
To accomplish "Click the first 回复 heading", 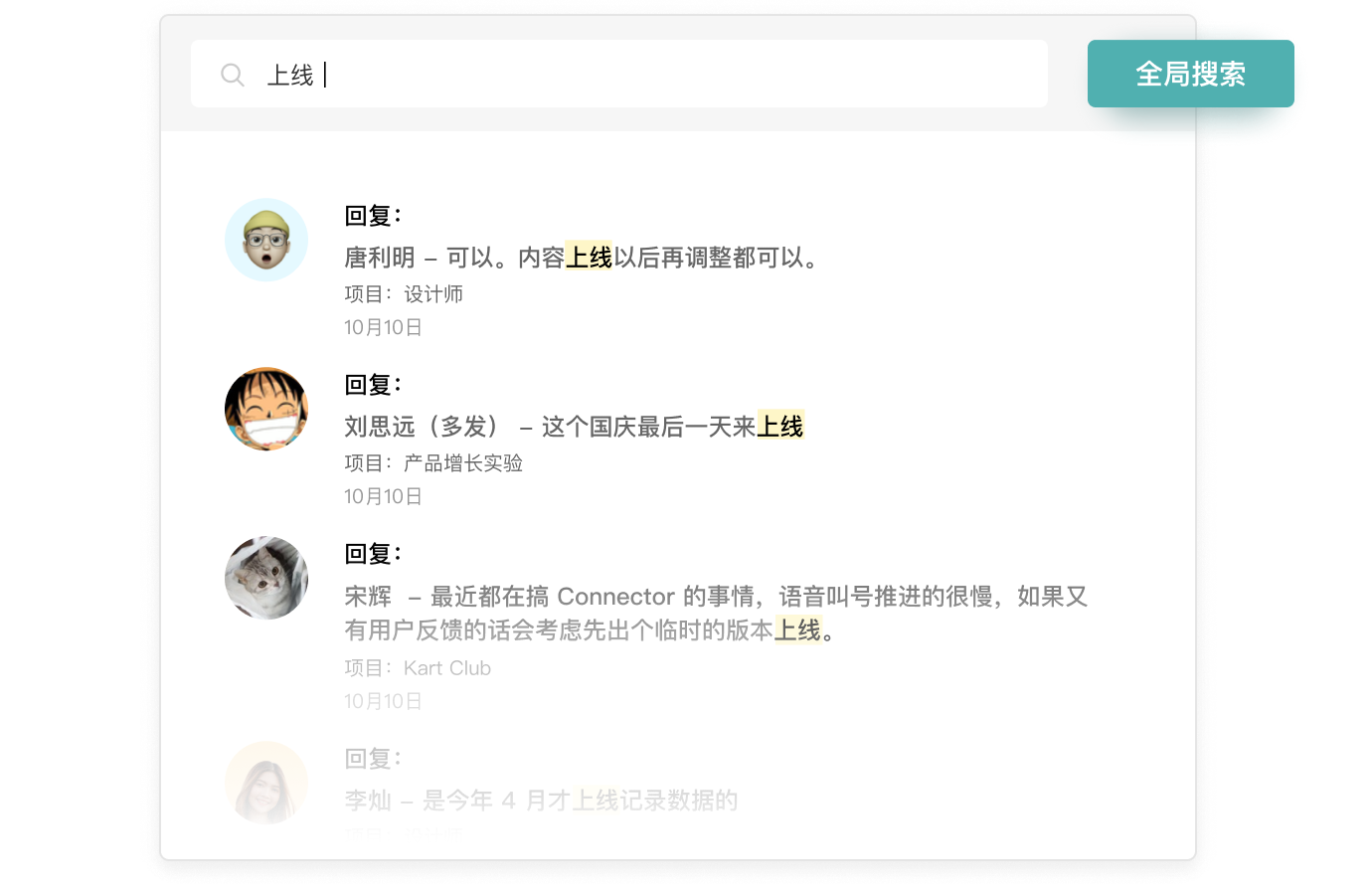I will (x=373, y=216).
